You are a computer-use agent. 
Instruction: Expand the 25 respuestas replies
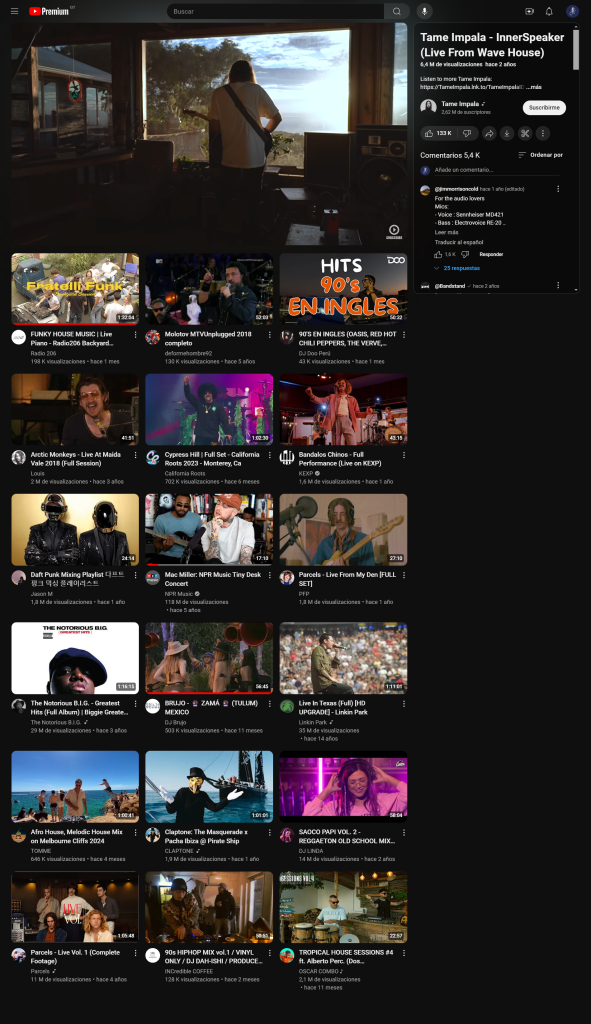coord(456,268)
